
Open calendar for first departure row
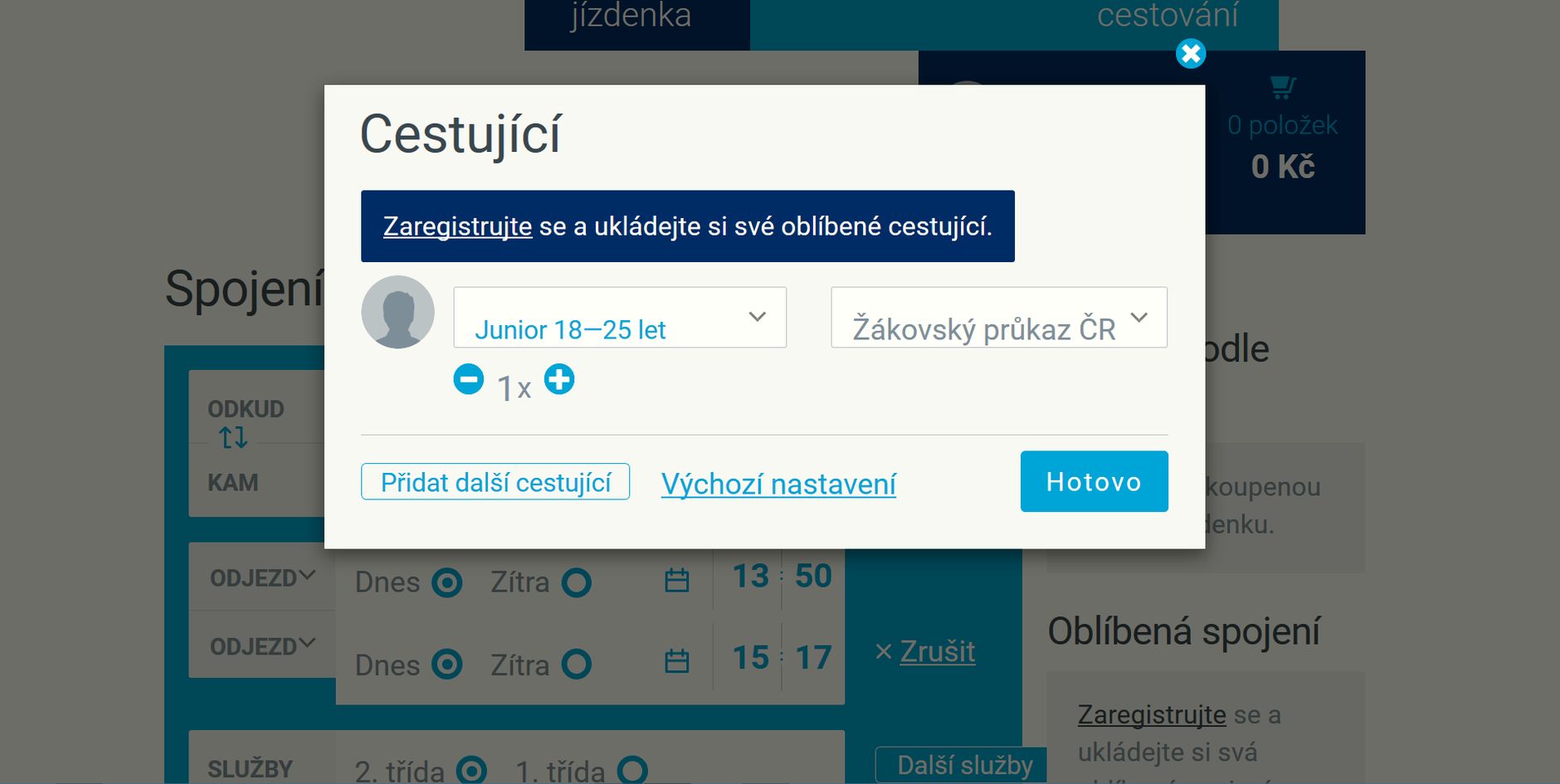(677, 580)
